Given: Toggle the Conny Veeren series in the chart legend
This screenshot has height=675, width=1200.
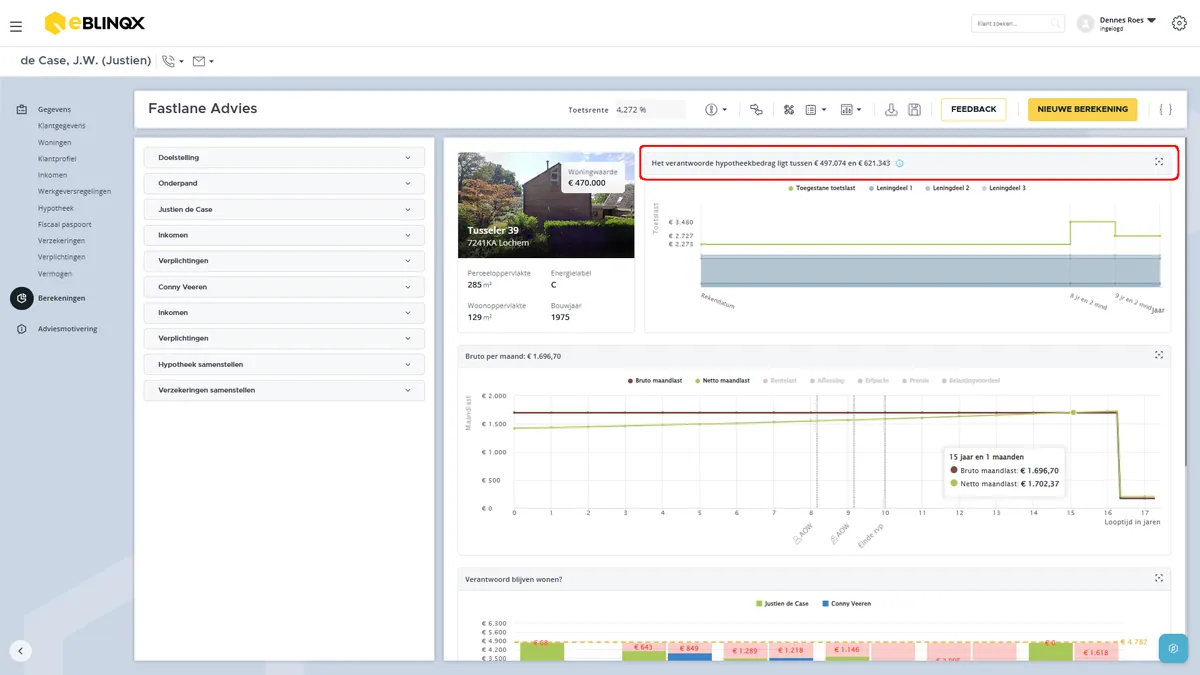Looking at the screenshot, I should click(x=846, y=604).
